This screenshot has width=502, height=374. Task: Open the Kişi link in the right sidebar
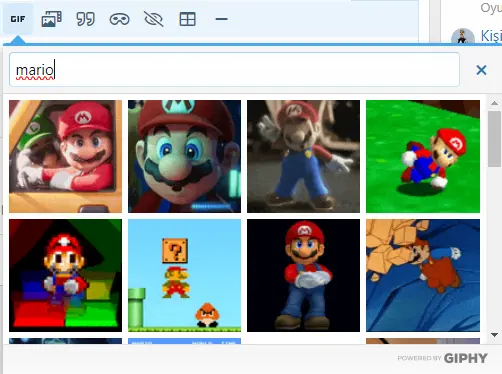(491, 35)
